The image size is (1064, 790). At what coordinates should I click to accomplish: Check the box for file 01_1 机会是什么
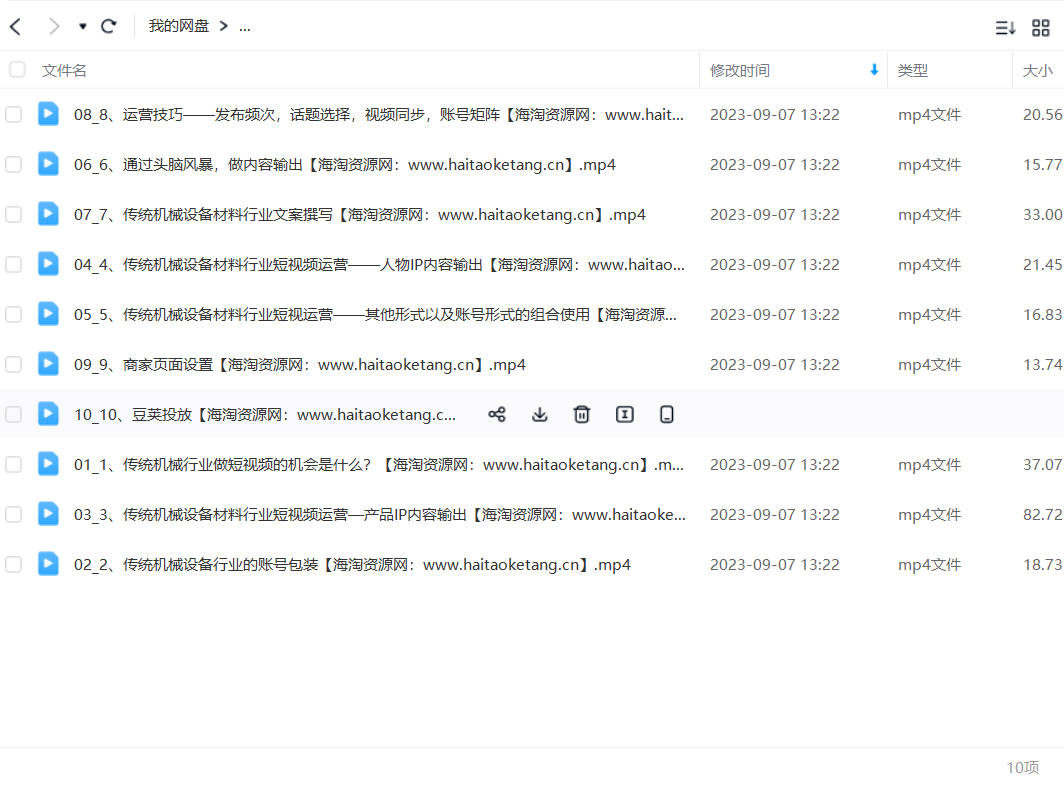pos(14,464)
